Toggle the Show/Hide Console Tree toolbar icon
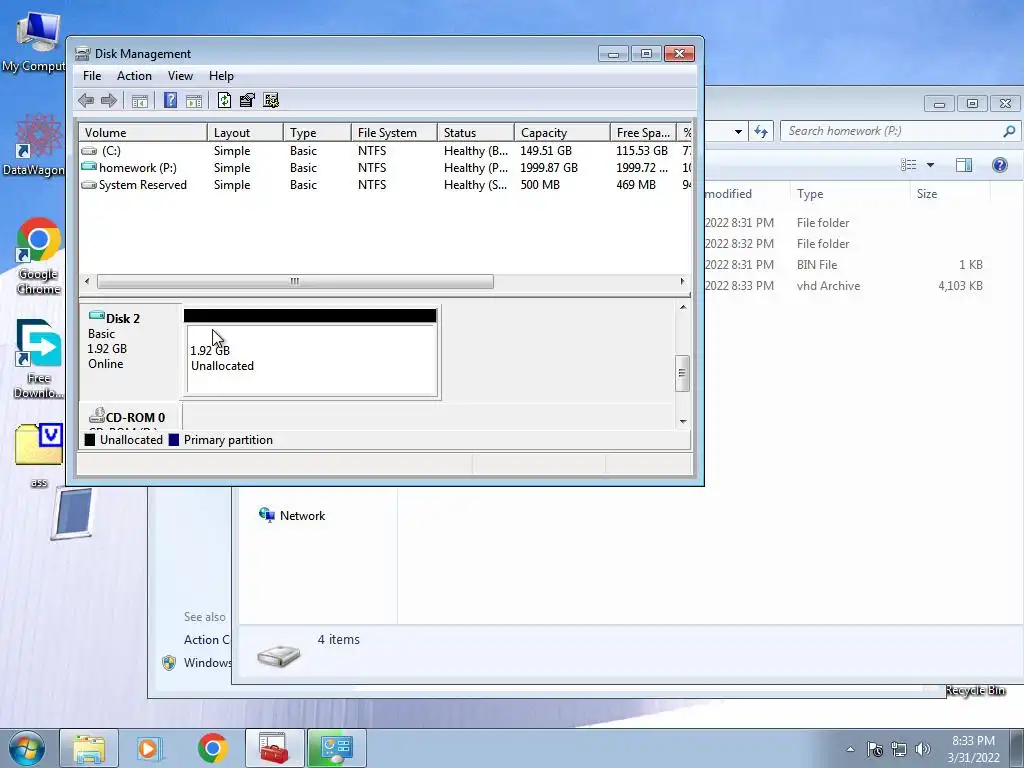1024x768 pixels. click(x=140, y=101)
